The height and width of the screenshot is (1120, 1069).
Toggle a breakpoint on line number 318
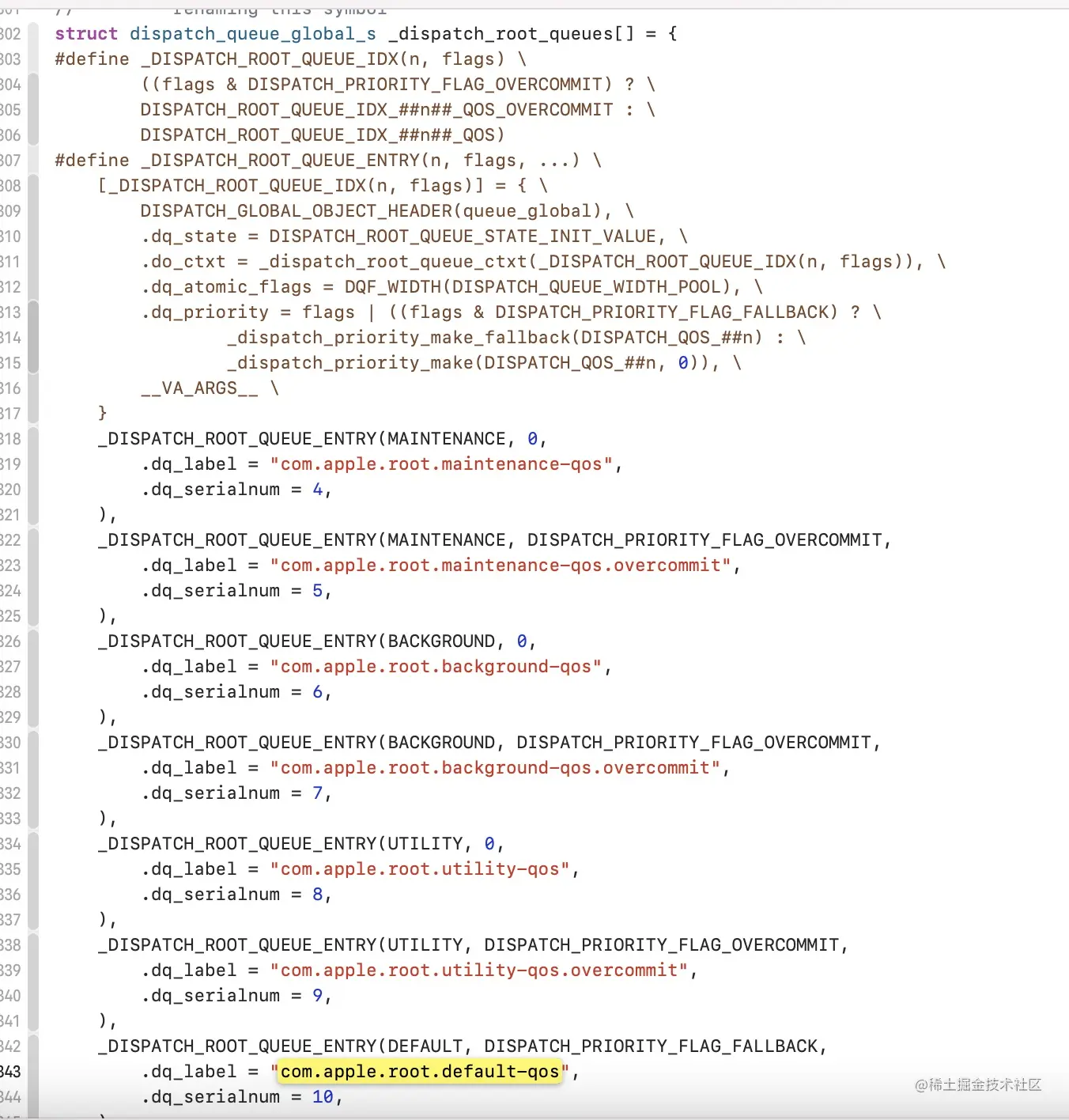[12, 439]
